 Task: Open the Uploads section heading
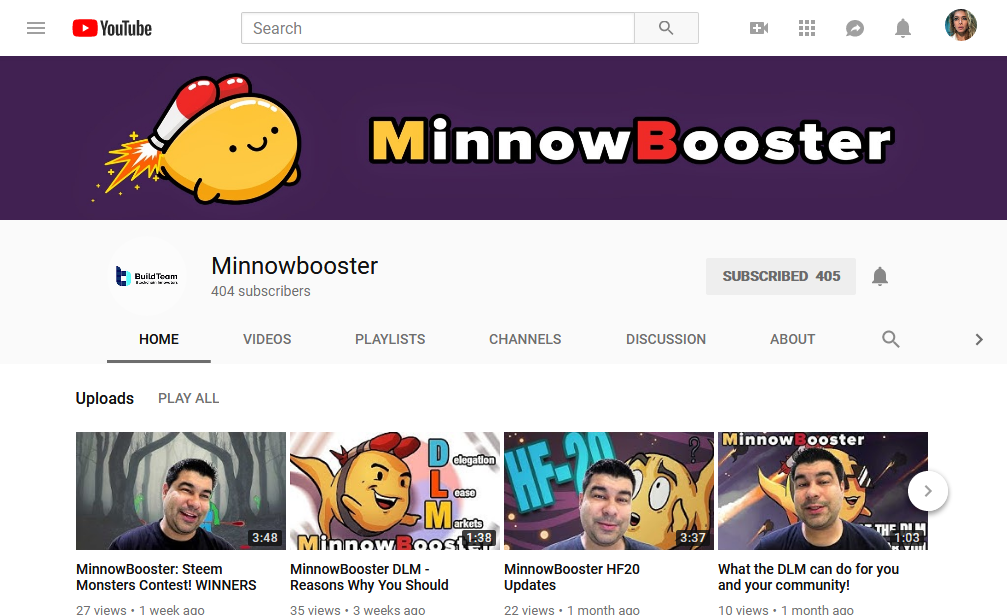pos(105,398)
